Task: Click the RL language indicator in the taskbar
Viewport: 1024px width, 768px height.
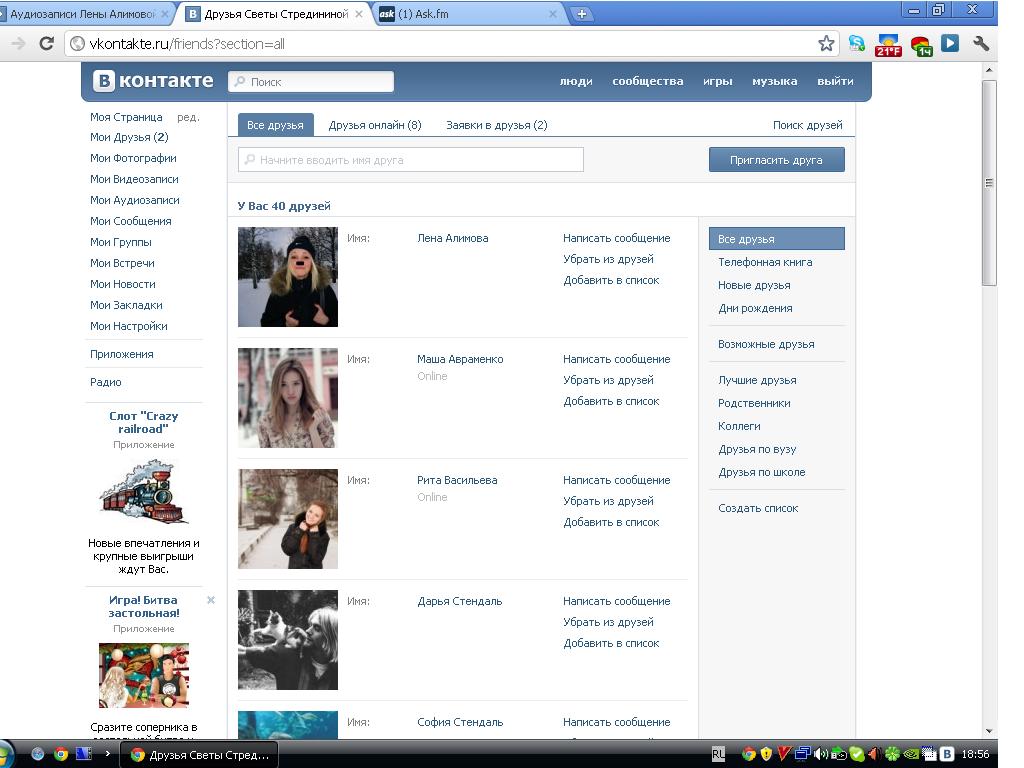Action: click(718, 754)
